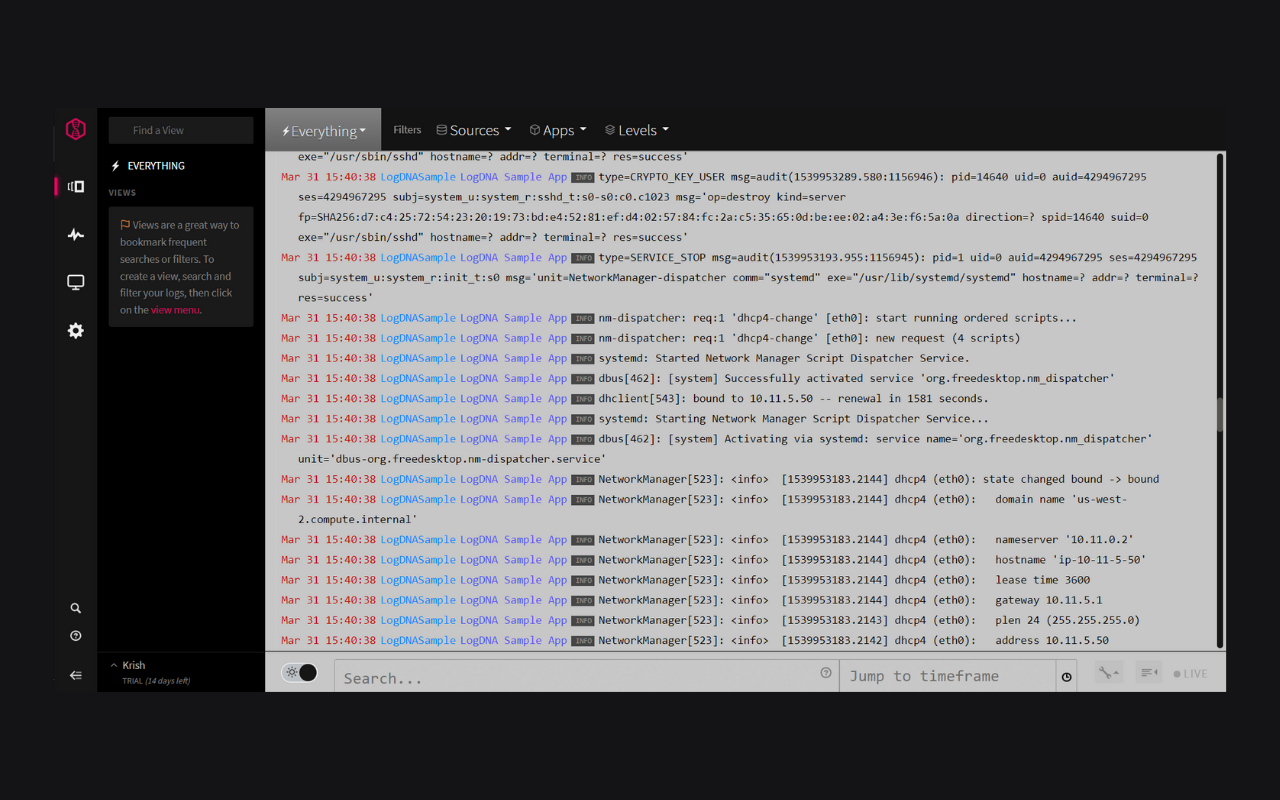Click INFO badge on 'lease time 3600' line
Screen dimensions: 1280x800
point(583,580)
